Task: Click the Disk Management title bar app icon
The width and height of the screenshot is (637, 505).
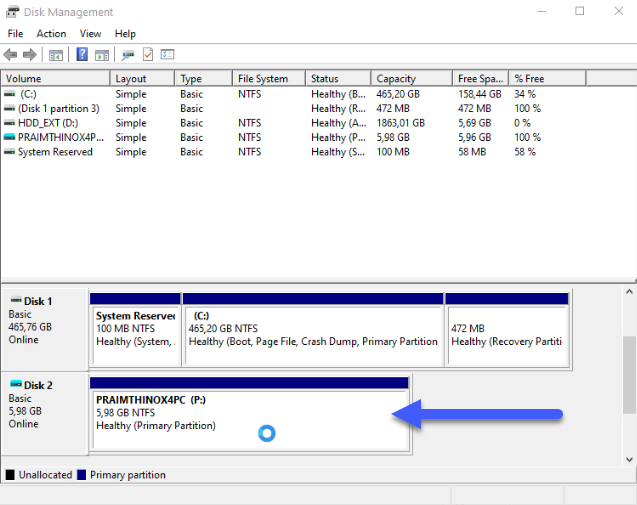Action: click(x=13, y=12)
